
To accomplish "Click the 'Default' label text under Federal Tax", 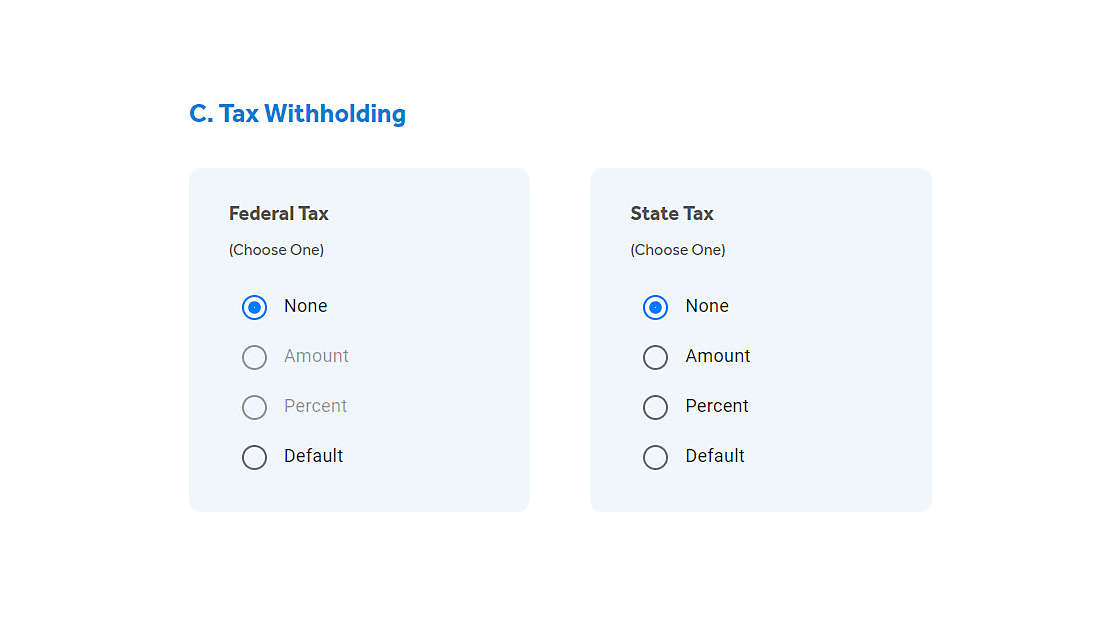I will coord(314,455).
